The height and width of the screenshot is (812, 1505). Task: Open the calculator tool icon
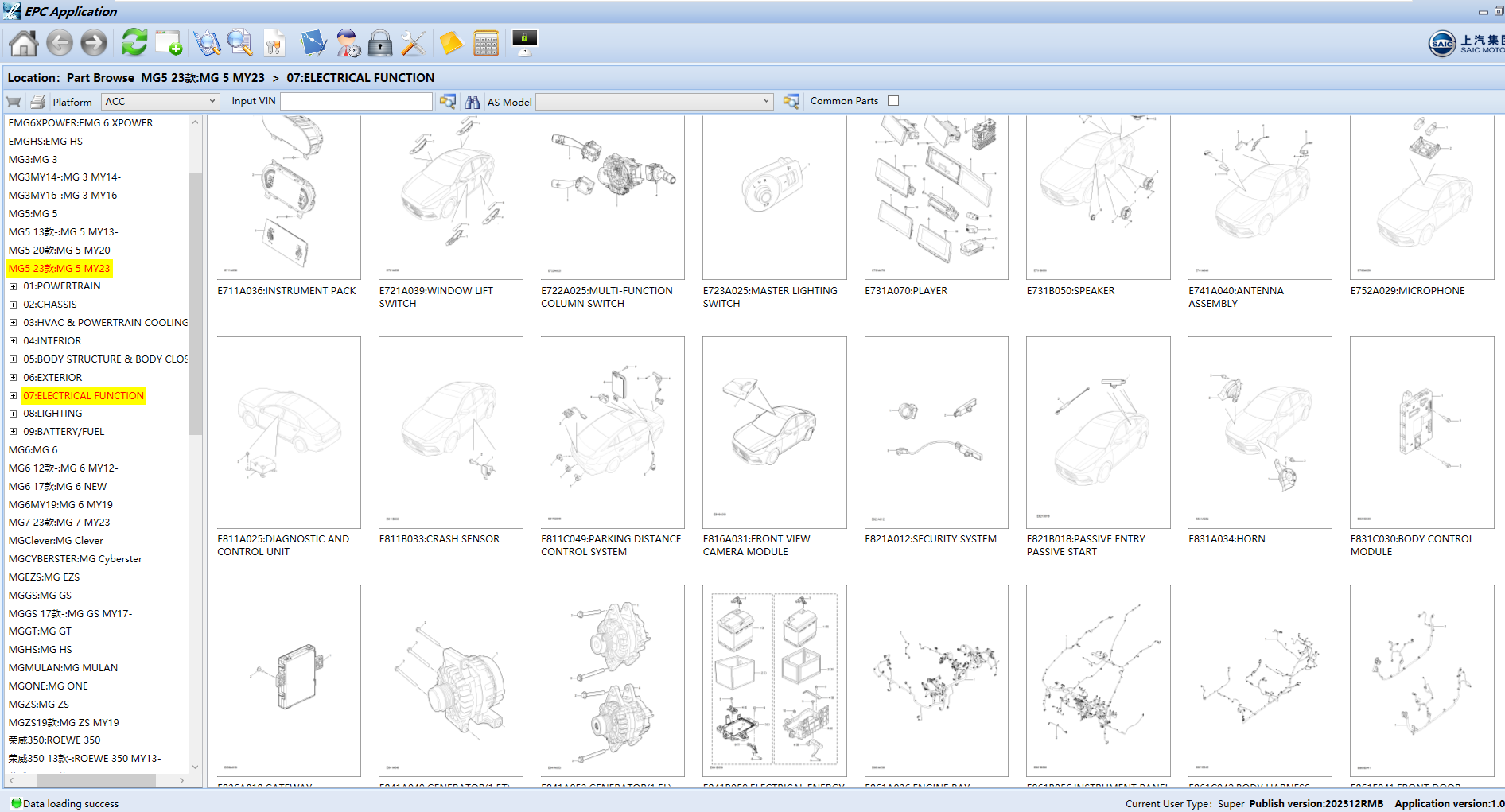[x=485, y=43]
